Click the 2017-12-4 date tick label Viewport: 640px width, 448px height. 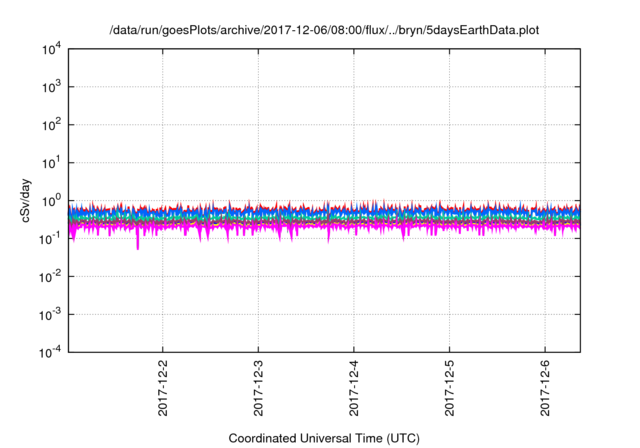click(x=353, y=388)
